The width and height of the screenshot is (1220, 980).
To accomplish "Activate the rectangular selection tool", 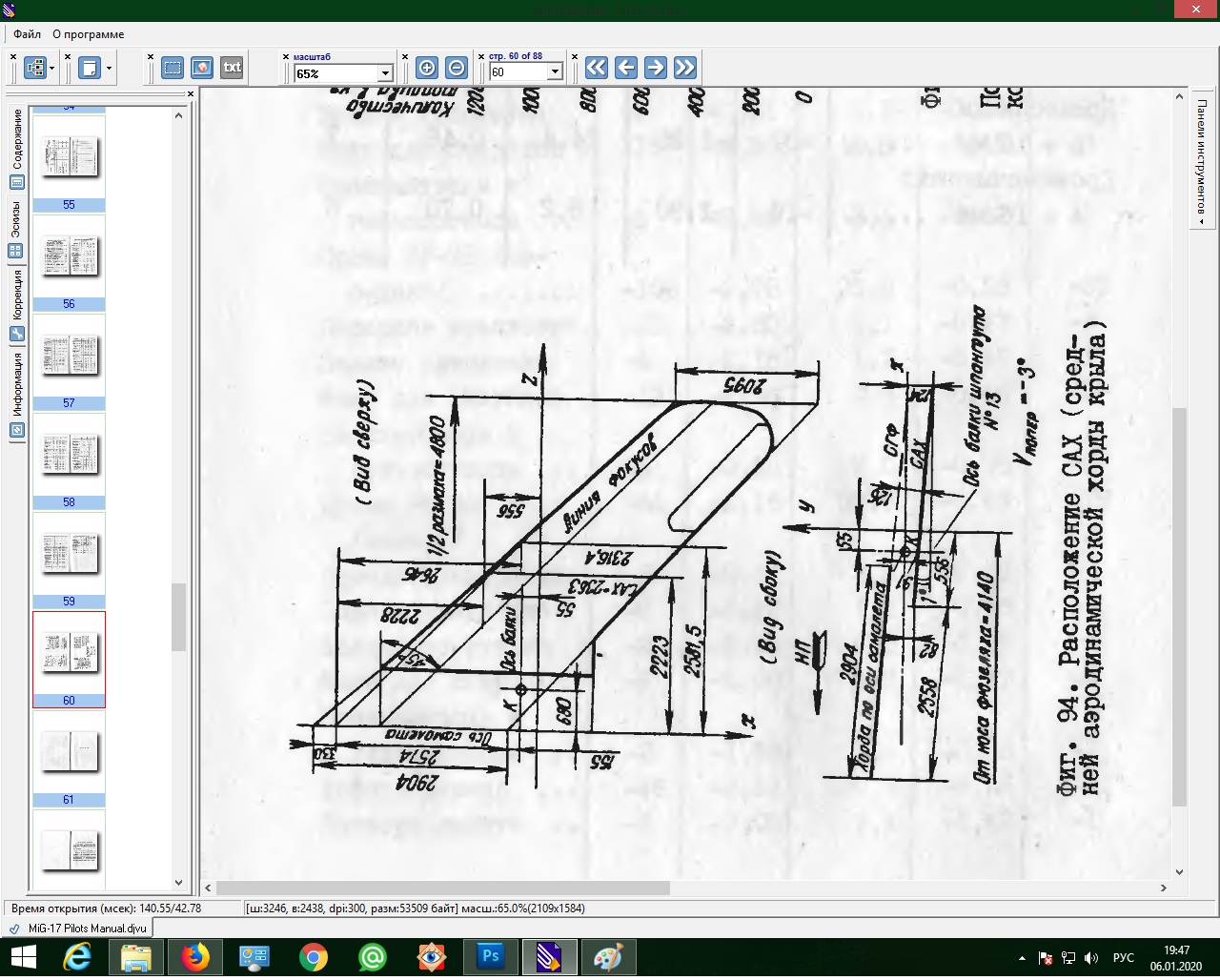I will 173,68.
